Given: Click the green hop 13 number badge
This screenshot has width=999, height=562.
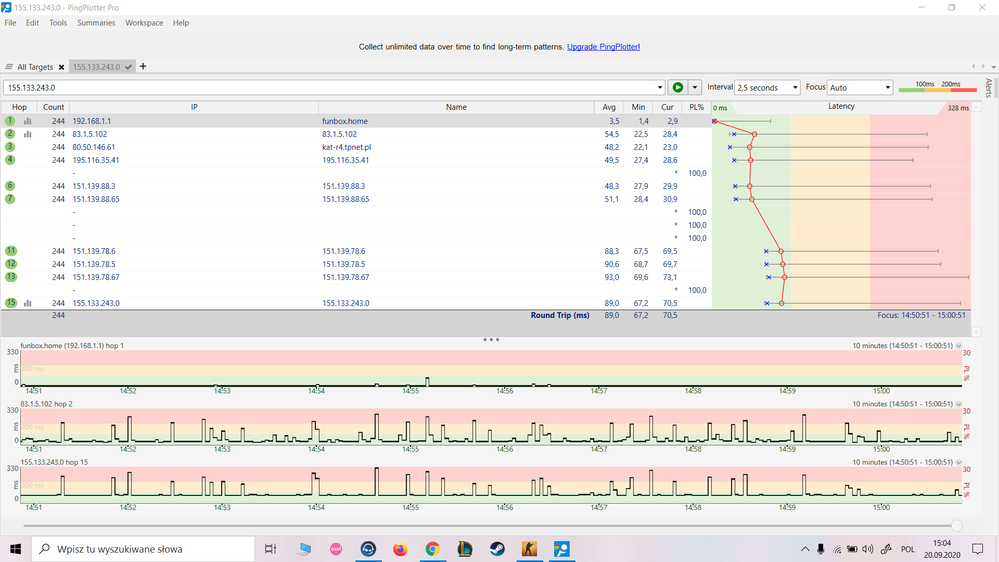Looking at the screenshot, I should tap(11, 277).
